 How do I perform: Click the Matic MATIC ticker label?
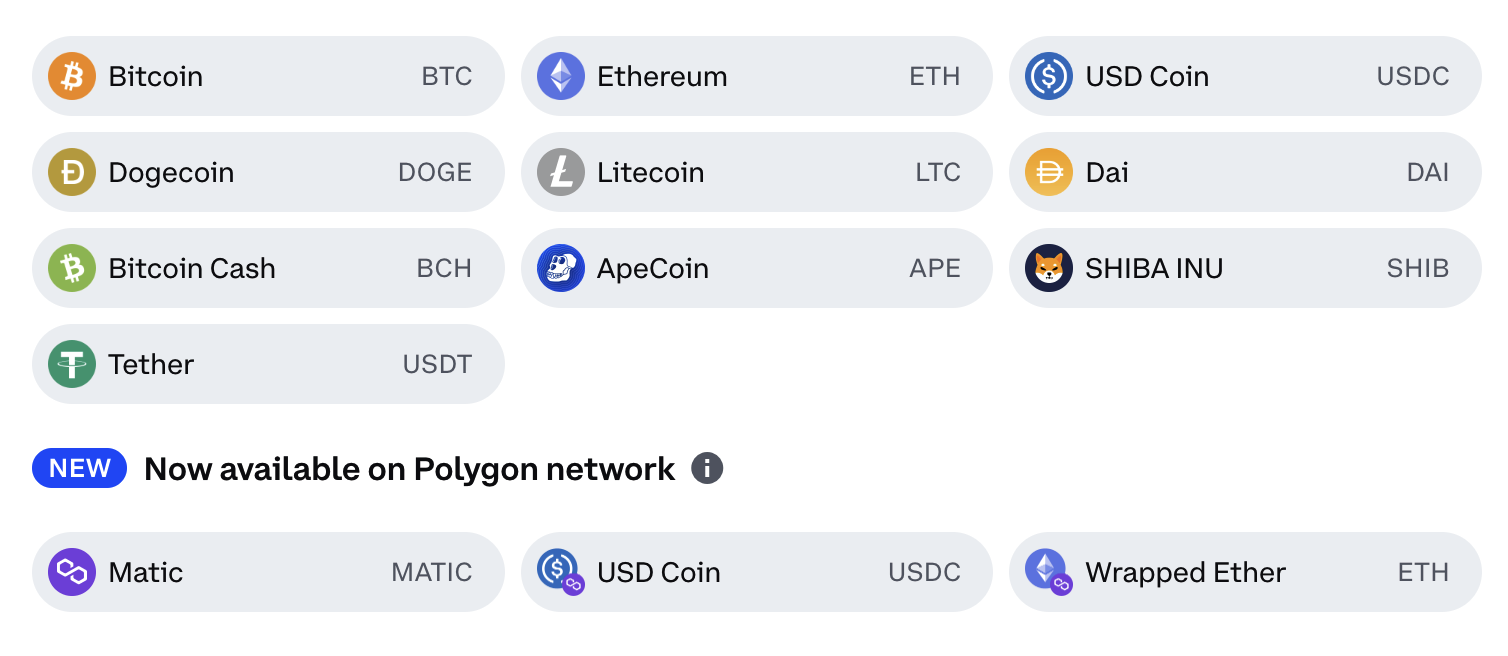[x=432, y=572]
